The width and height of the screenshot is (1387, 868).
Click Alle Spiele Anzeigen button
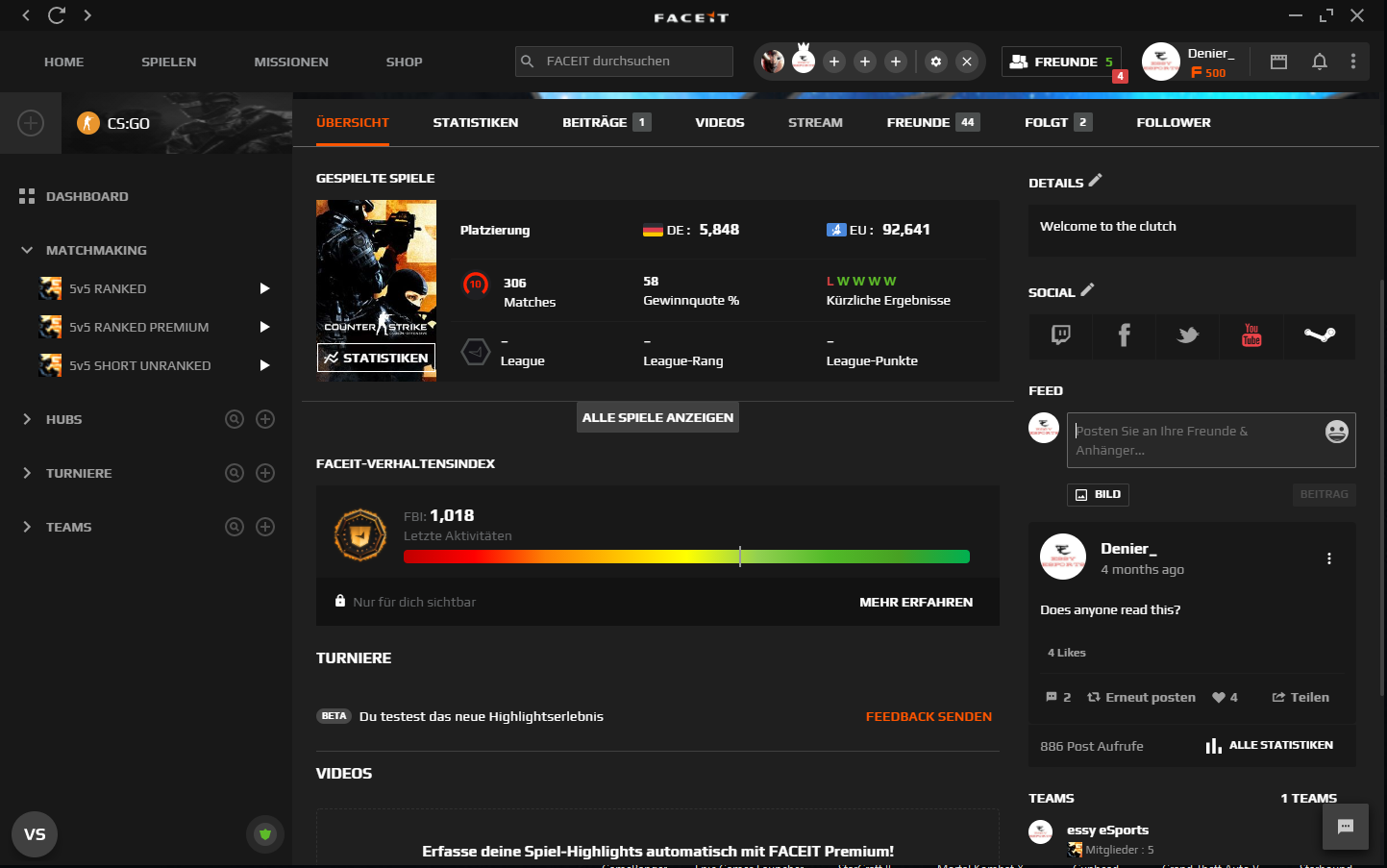tap(657, 417)
